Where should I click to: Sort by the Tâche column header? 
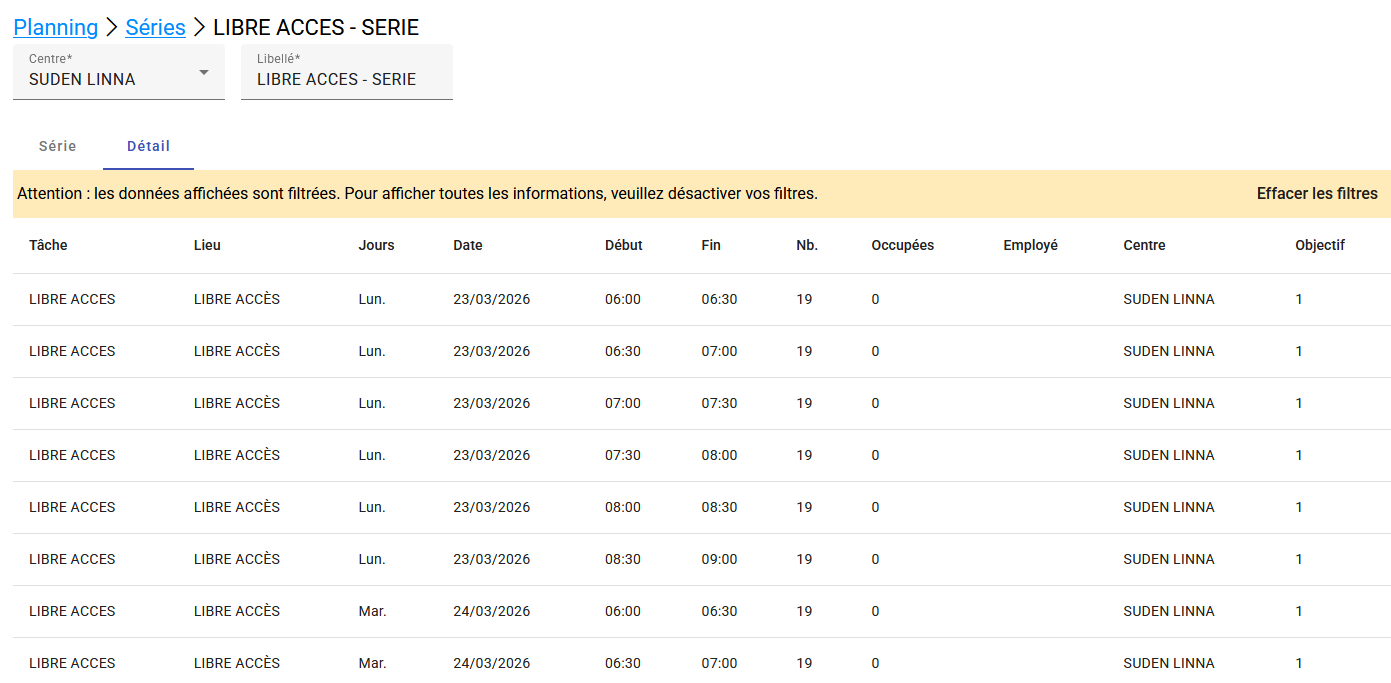(x=48, y=245)
